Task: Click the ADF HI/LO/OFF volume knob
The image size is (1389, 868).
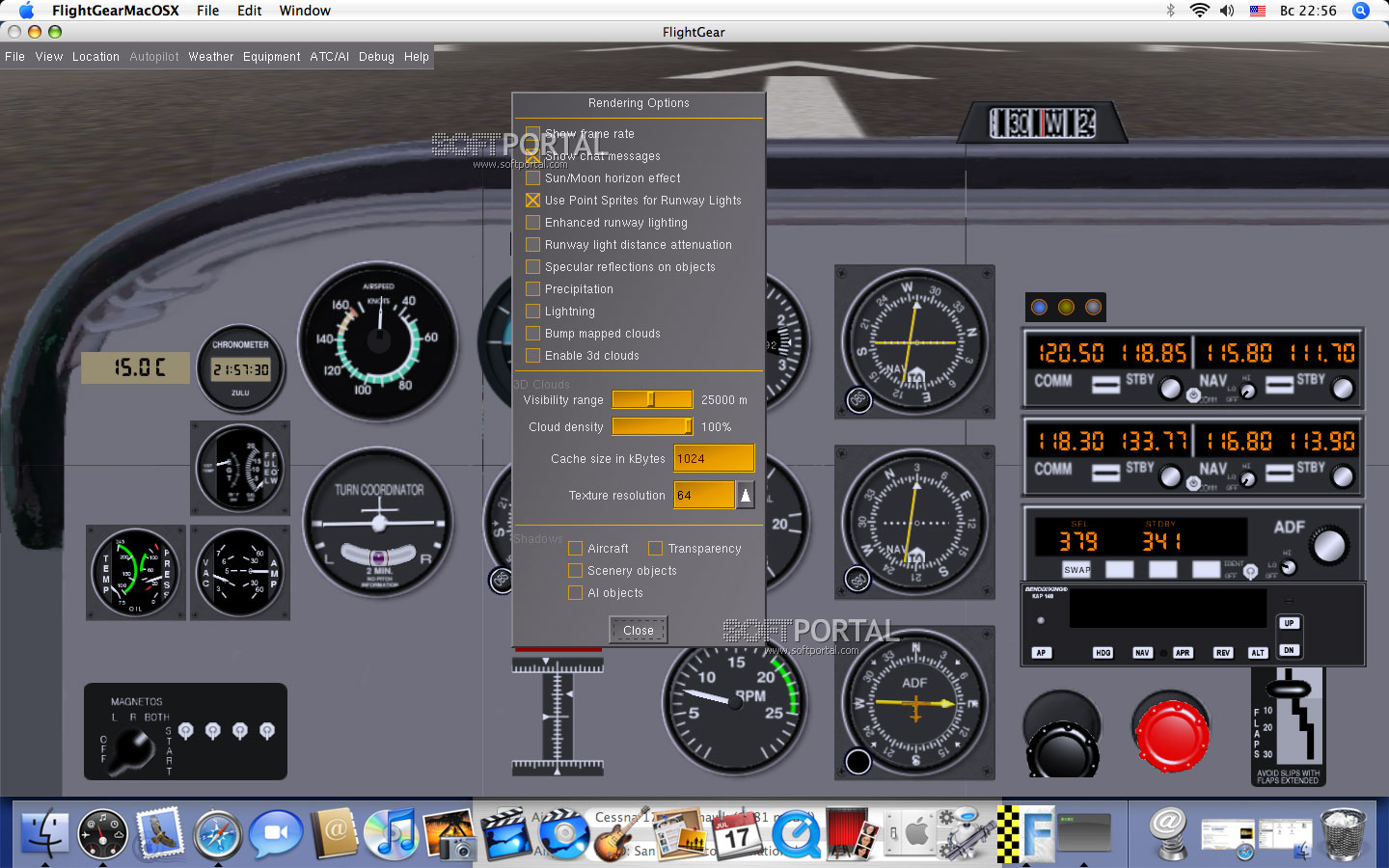Action: (1290, 567)
